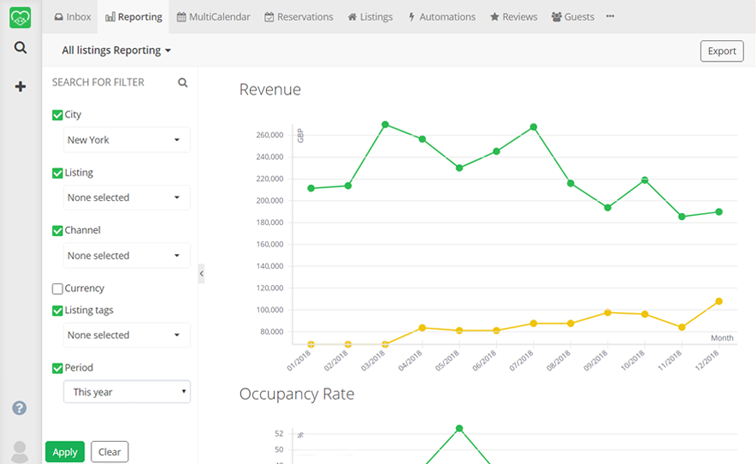Open help question mark icon
Image resolution: width=756 pixels, height=464 pixels.
19,408
